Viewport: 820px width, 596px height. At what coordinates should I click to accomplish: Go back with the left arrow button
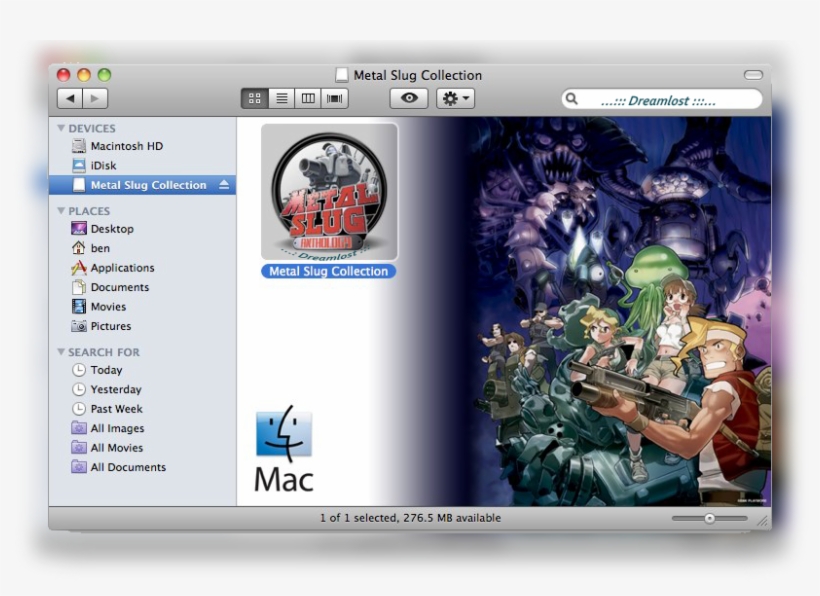pyautogui.click(x=70, y=98)
